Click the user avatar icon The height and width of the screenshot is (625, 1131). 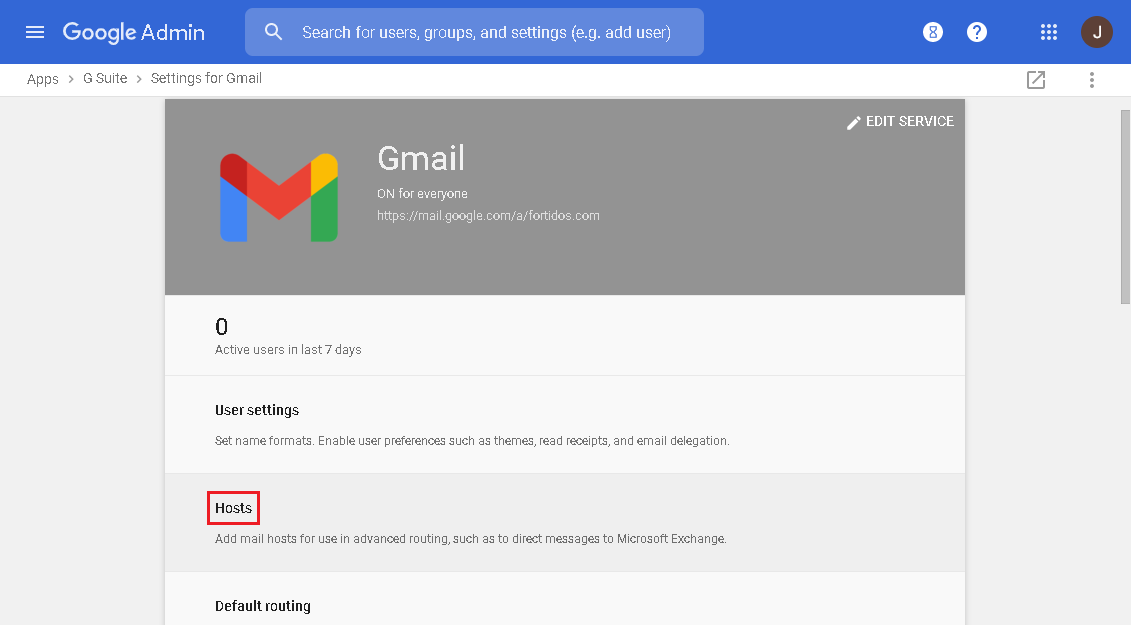(x=1096, y=31)
